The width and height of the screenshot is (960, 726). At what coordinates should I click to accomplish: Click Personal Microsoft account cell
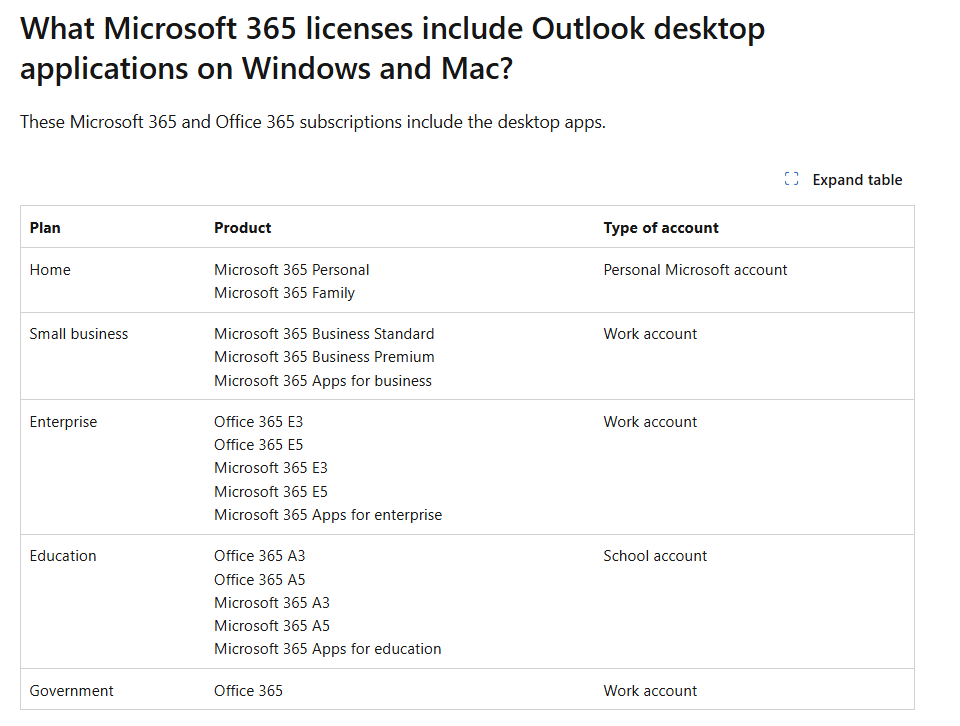[695, 270]
